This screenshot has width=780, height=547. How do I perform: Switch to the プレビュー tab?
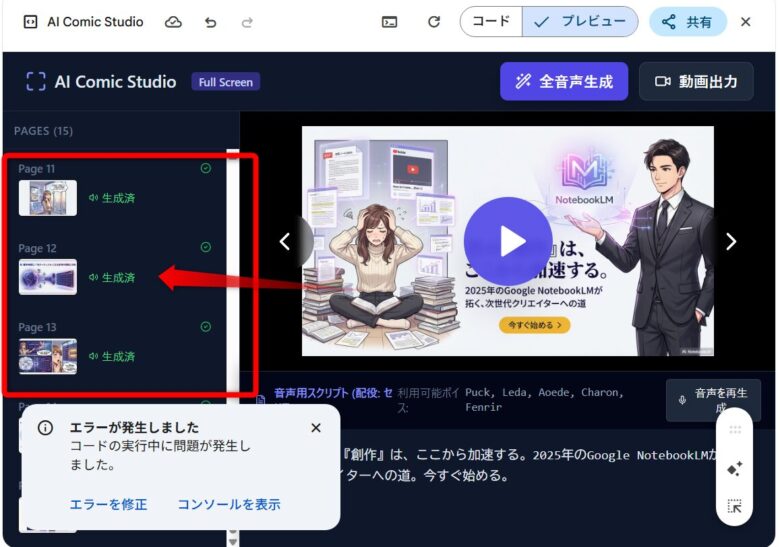click(x=580, y=22)
